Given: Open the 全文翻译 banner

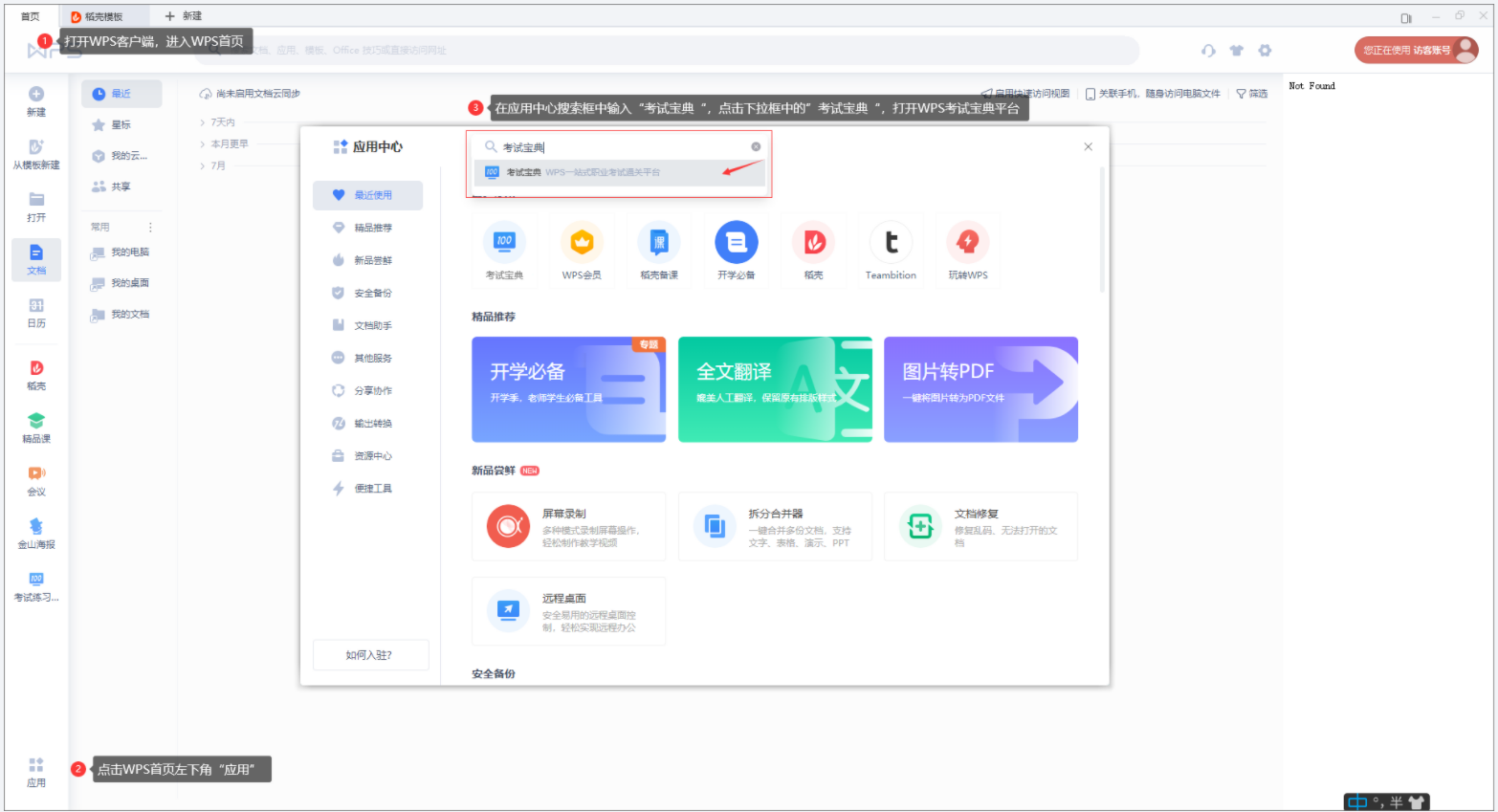Looking at the screenshot, I should (x=775, y=389).
